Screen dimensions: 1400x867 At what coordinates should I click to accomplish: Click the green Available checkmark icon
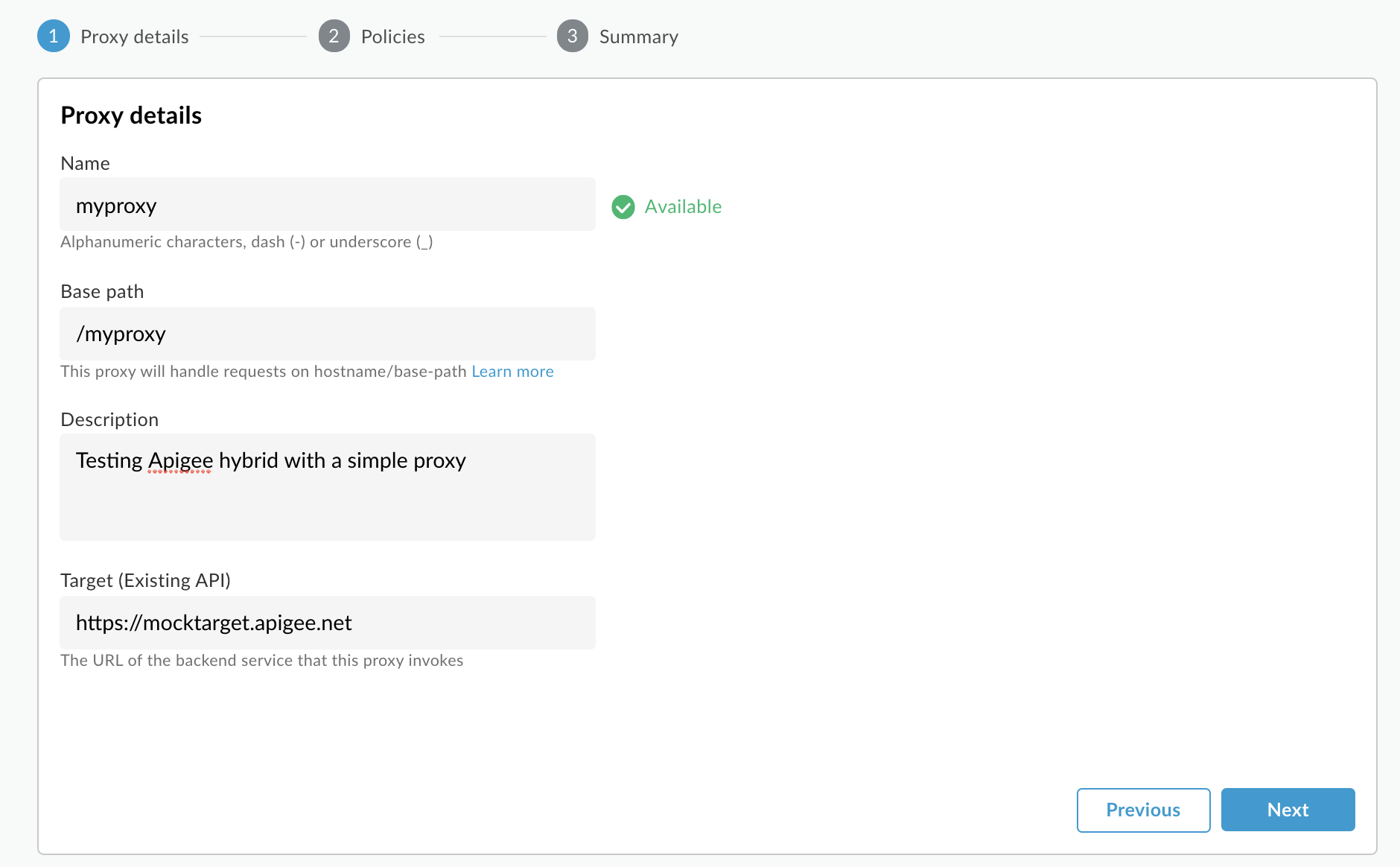623,206
